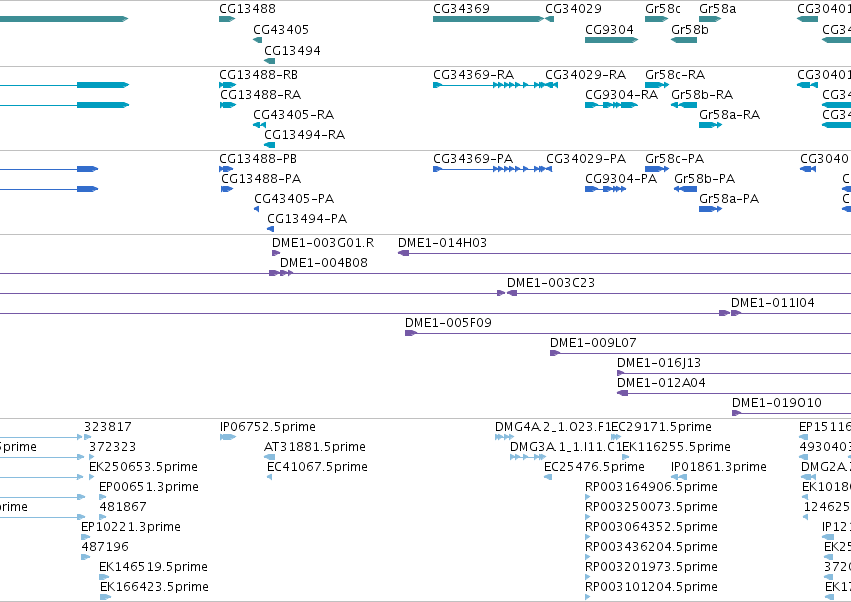Select the IP06752.5prime EST label

[x=268, y=427]
